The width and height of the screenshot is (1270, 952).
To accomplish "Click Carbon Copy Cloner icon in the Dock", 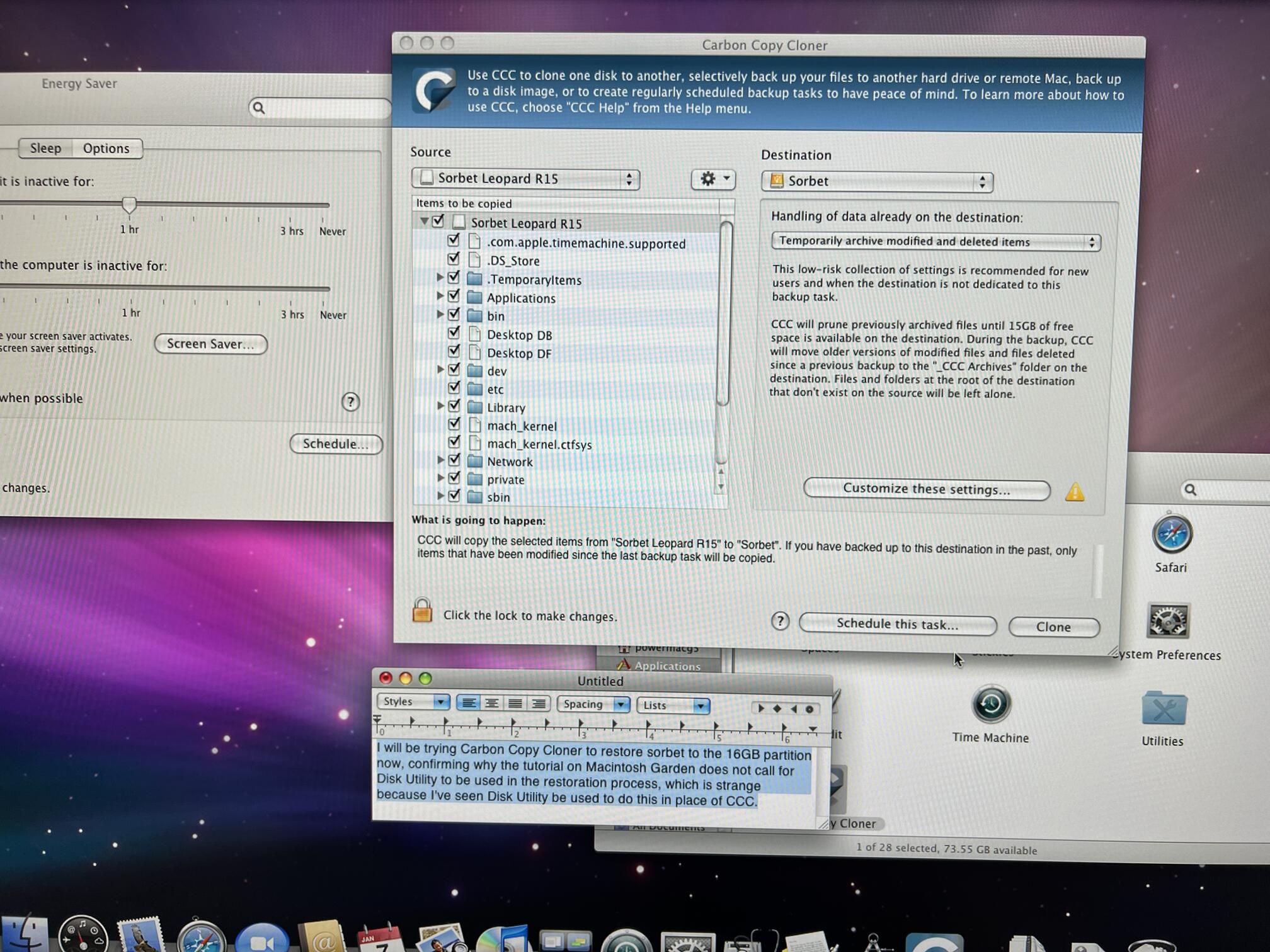I will point(934,943).
